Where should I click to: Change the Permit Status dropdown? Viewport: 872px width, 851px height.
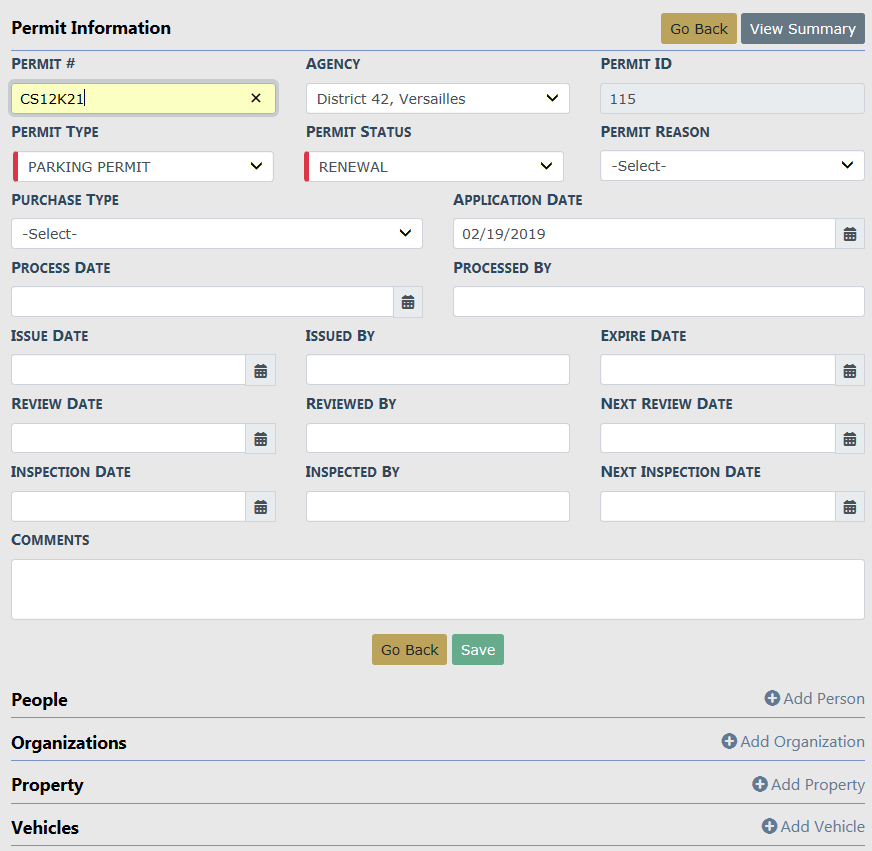[x=435, y=167]
